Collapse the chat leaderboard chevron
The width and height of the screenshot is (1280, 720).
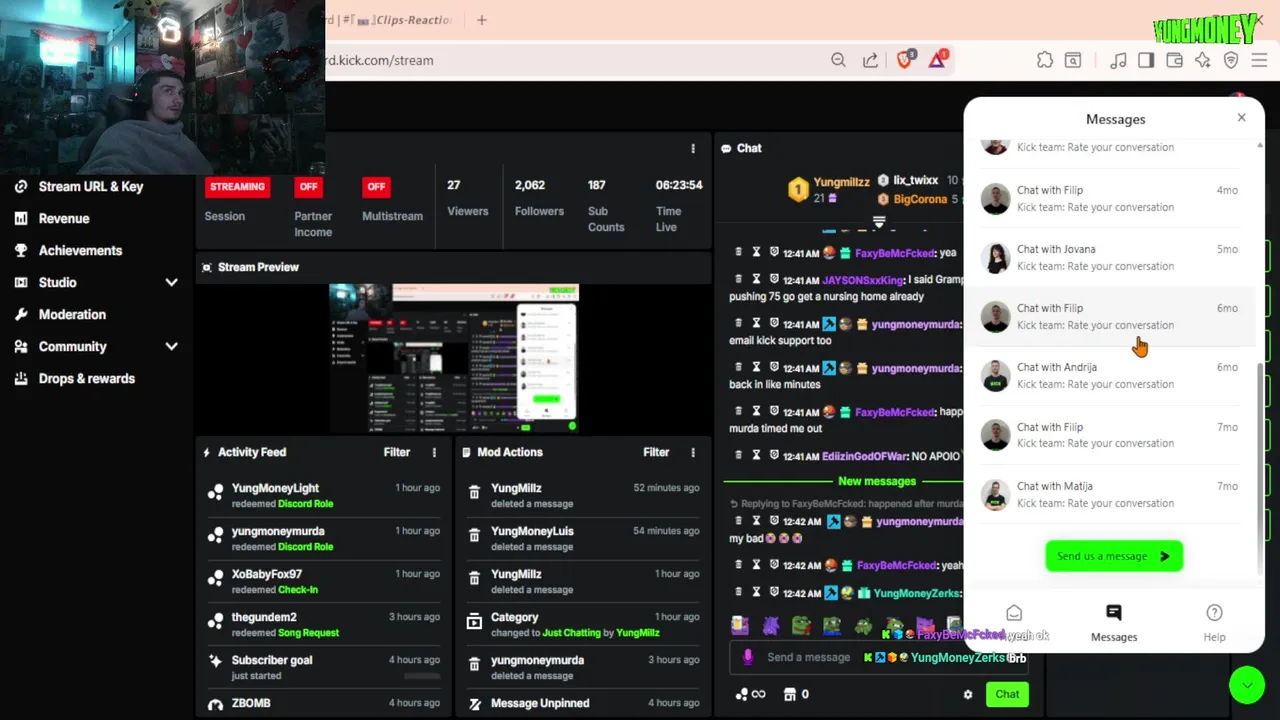pos(879,221)
